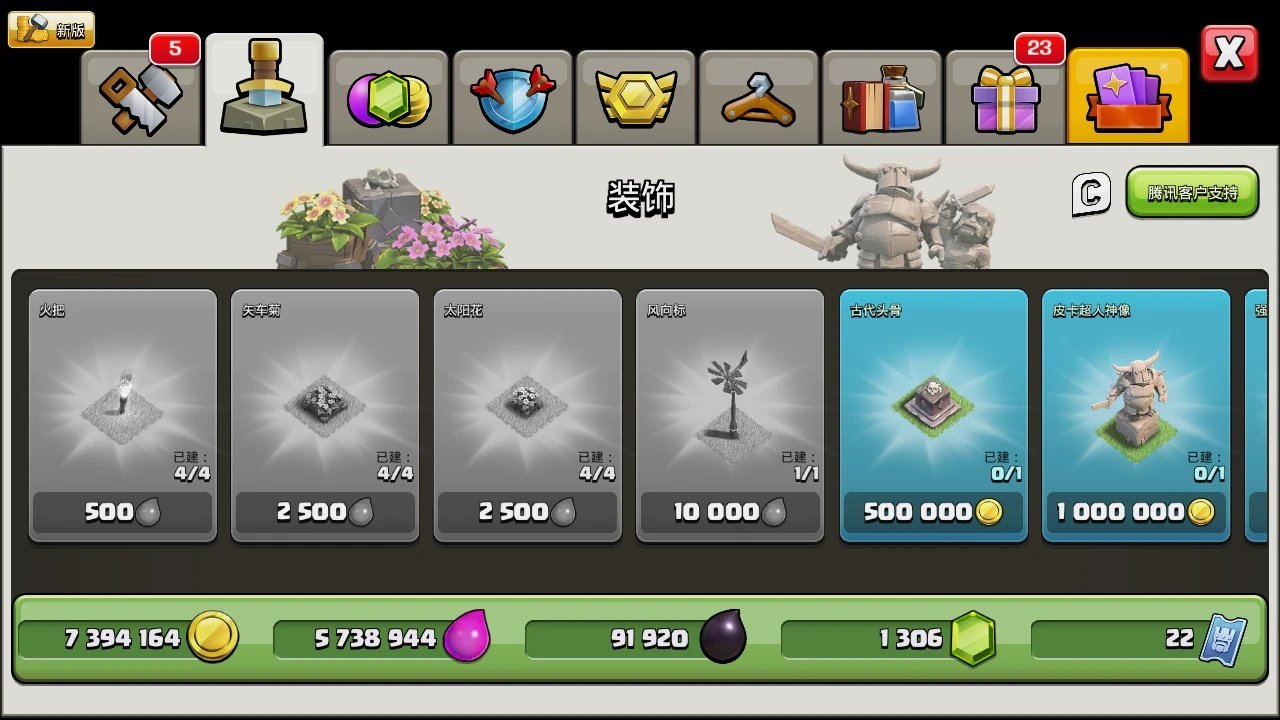1280x720 pixels.
Task: Open the book and potion magic items tab
Action: (x=882, y=96)
